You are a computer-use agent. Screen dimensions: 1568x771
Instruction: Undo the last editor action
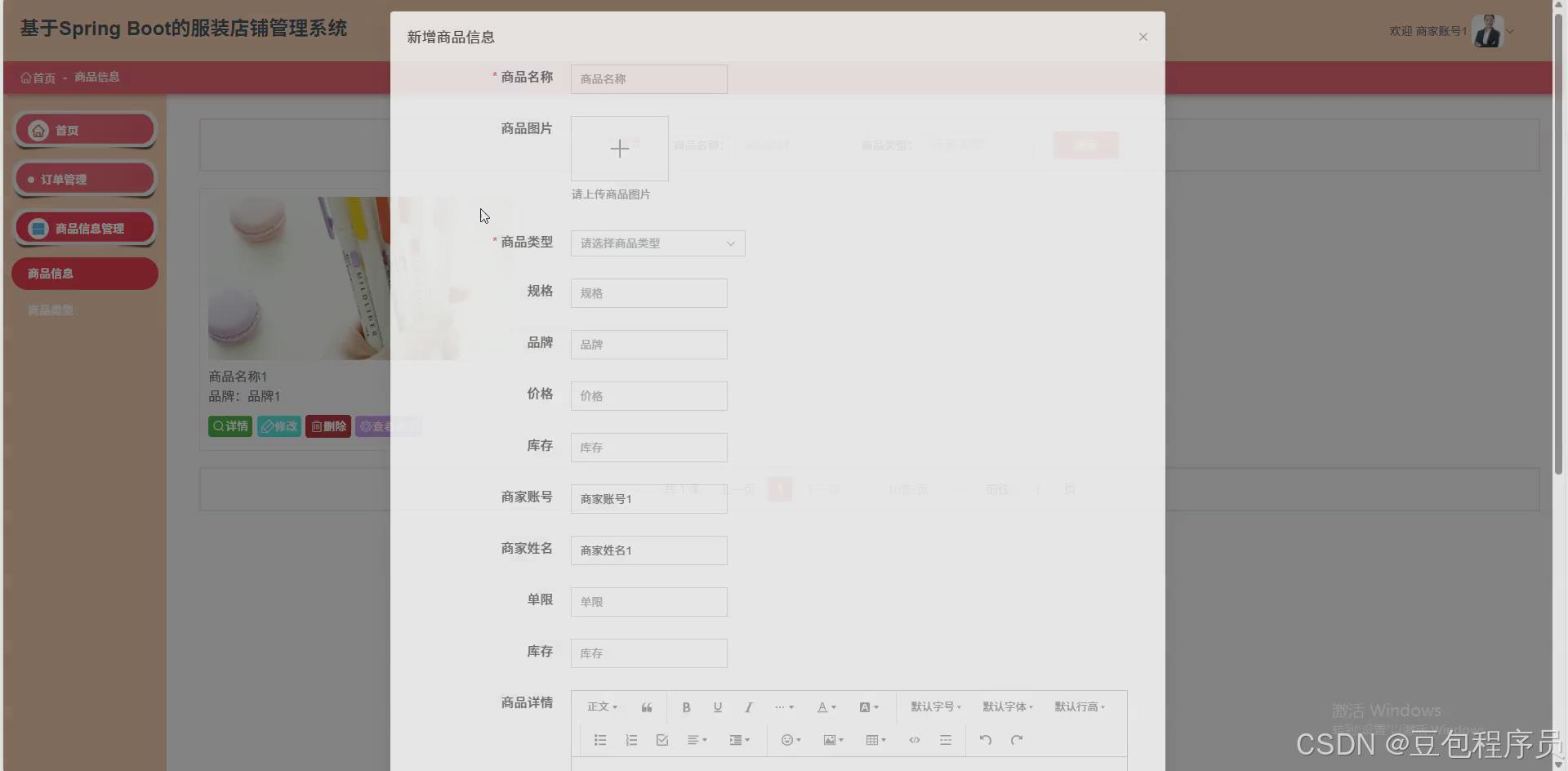pos(985,740)
